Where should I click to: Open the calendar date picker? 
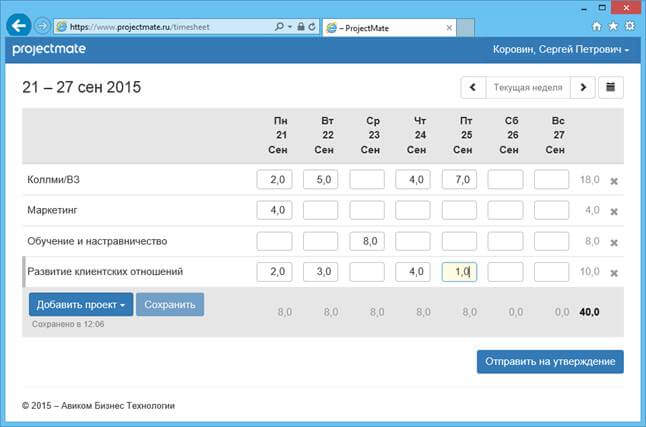tap(611, 87)
